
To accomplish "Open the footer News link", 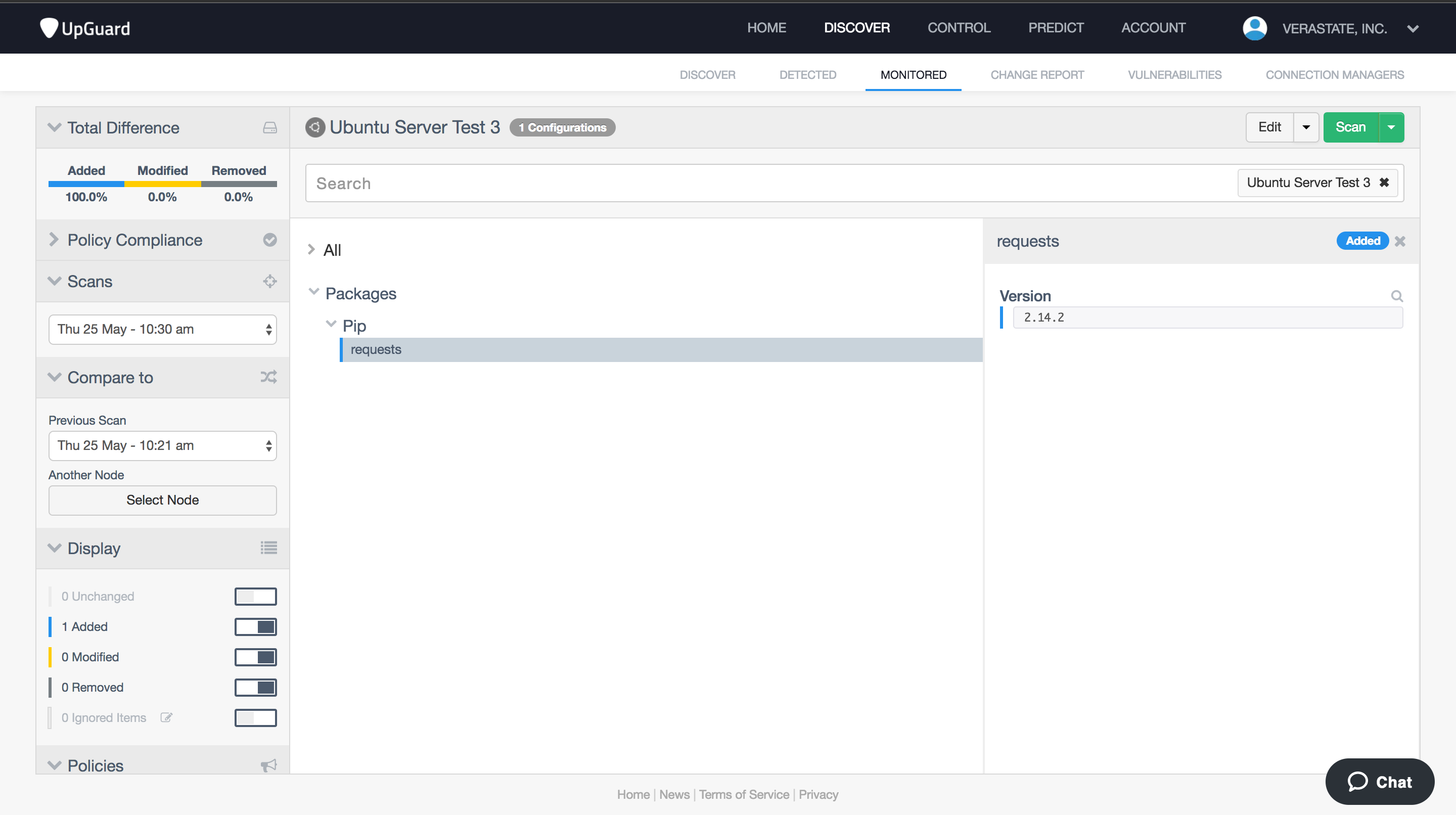I will point(674,795).
